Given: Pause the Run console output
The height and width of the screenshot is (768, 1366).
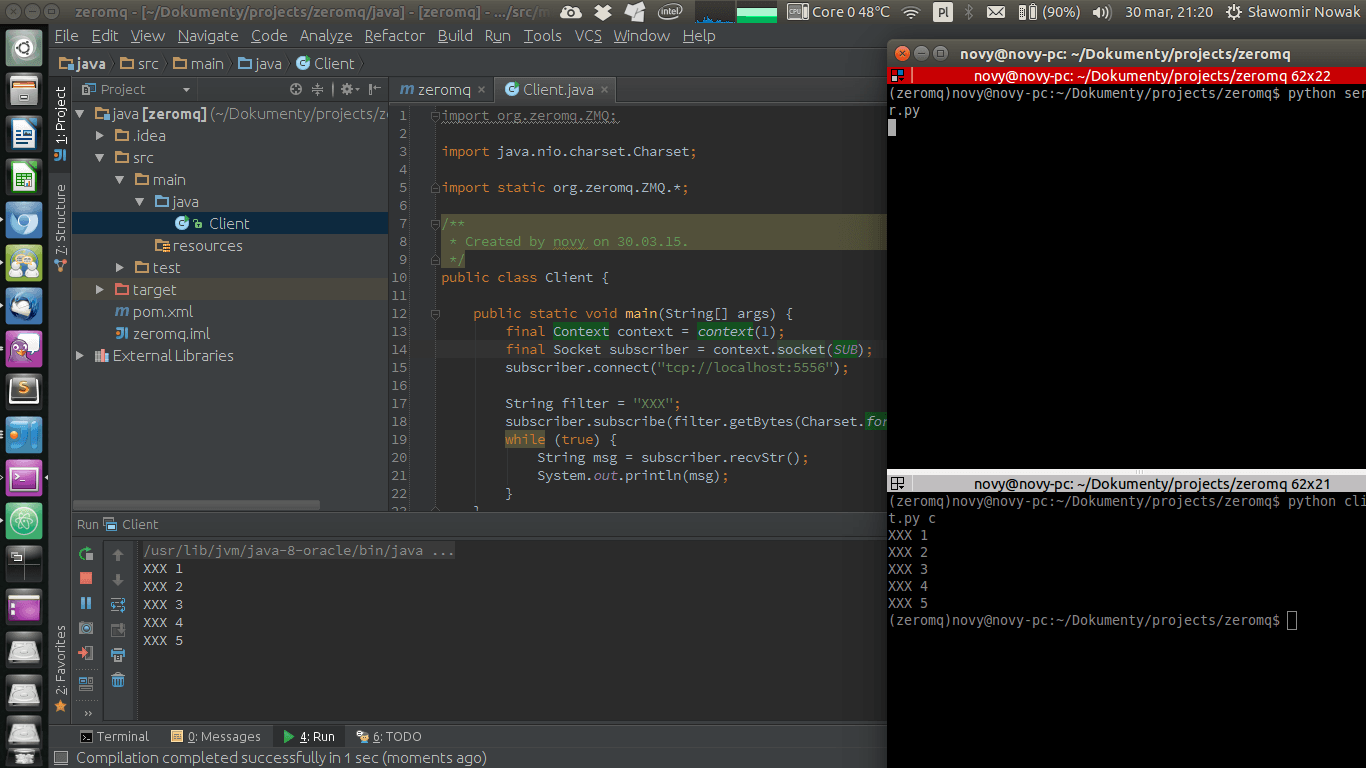Looking at the screenshot, I should pos(86,603).
